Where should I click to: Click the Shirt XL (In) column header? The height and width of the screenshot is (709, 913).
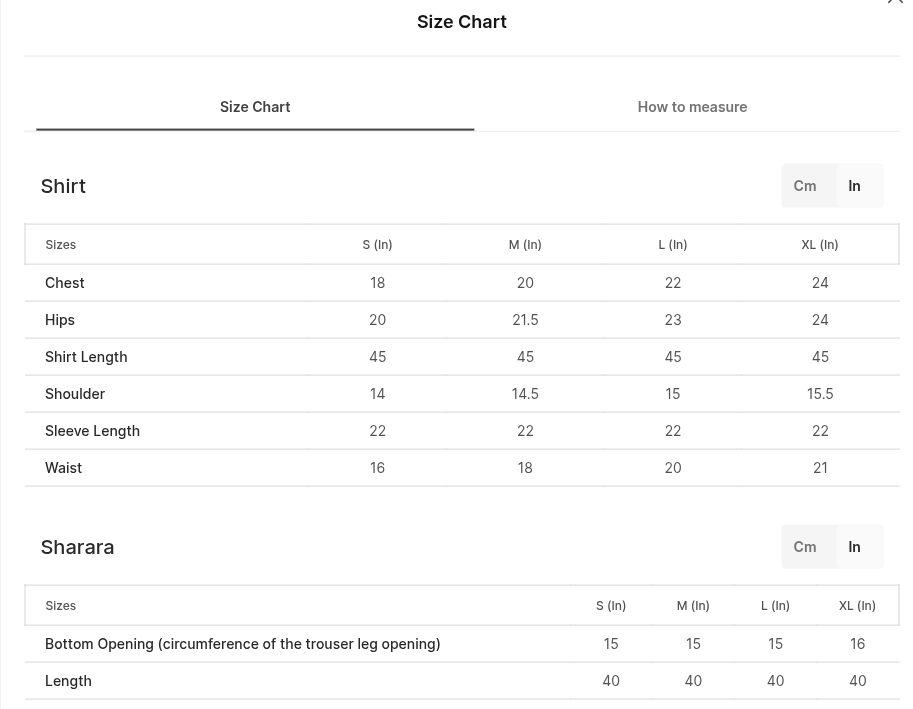(820, 244)
